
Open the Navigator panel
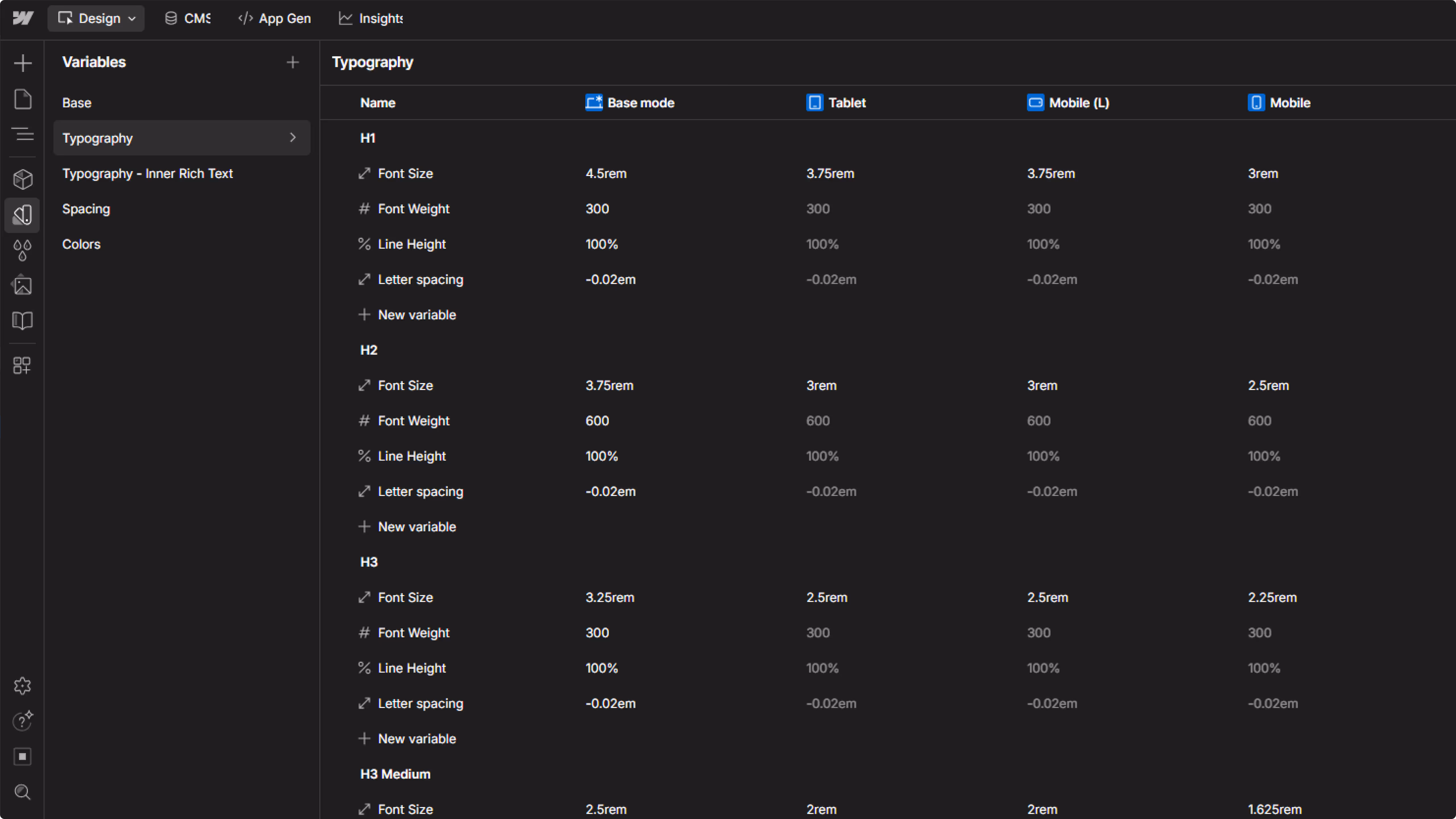pos(23,135)
